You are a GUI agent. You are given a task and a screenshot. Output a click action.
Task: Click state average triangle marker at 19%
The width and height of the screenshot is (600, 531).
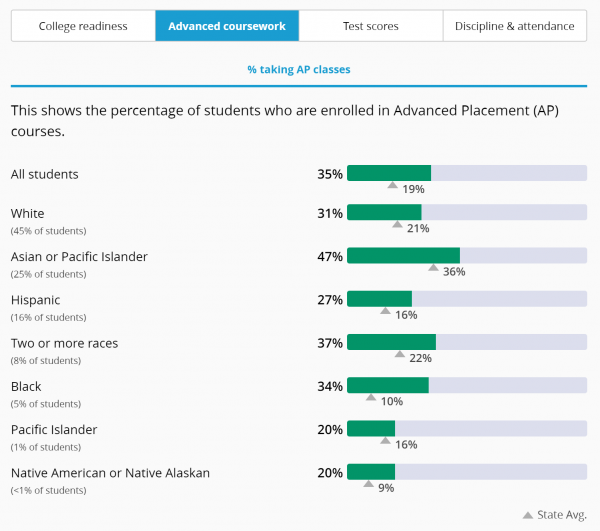click(x=393, y=186)
